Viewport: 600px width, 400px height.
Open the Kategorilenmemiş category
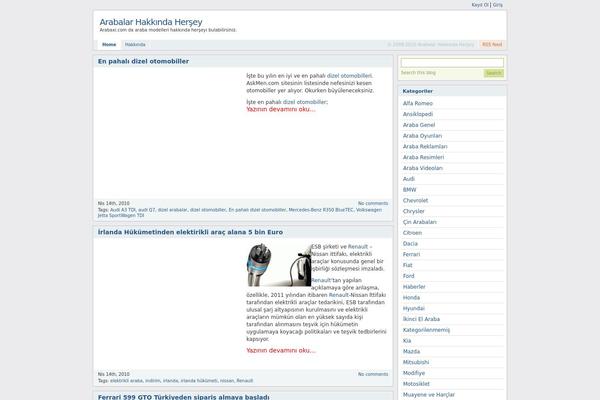tap(426, 330)
